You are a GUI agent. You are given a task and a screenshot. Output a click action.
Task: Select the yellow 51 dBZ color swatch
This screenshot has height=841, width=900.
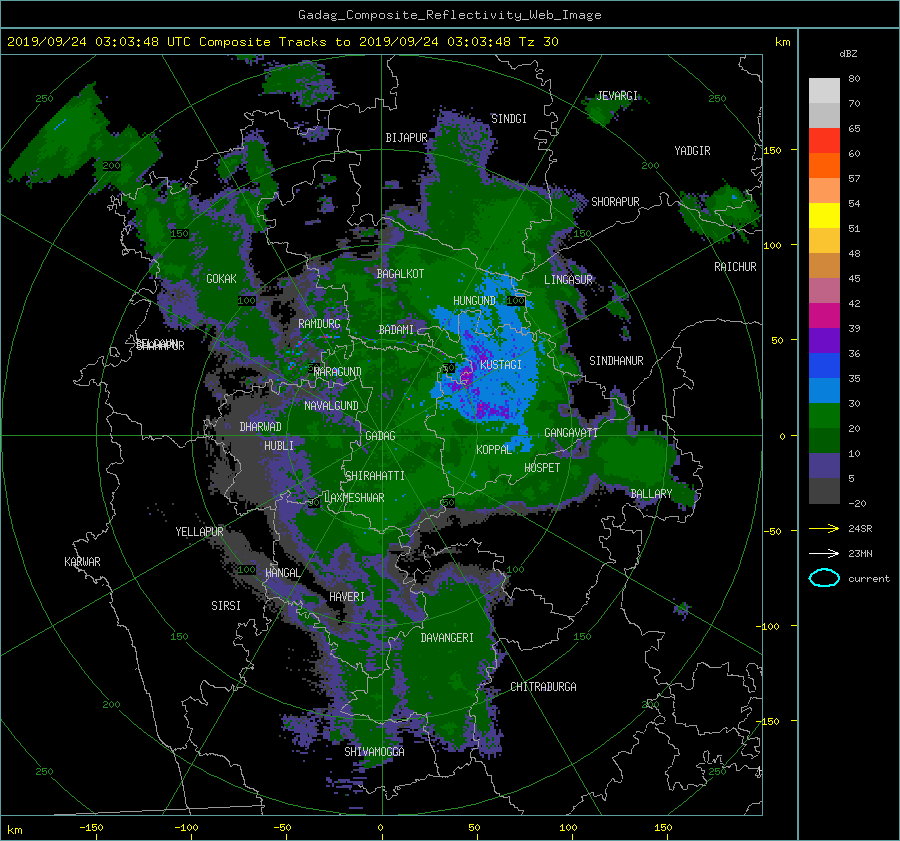(x=824, y=216)
